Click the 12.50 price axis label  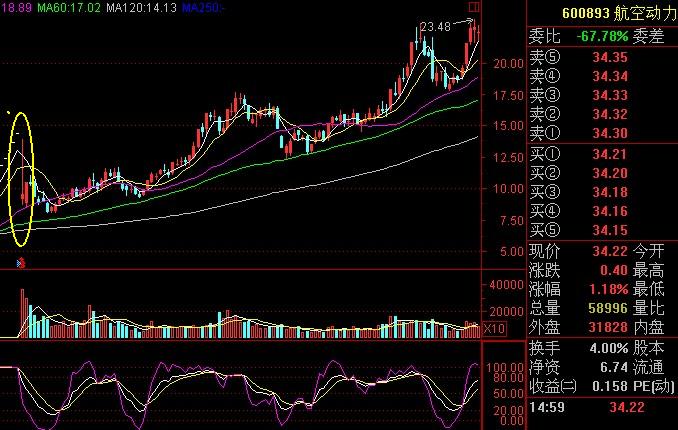point(508,157)
